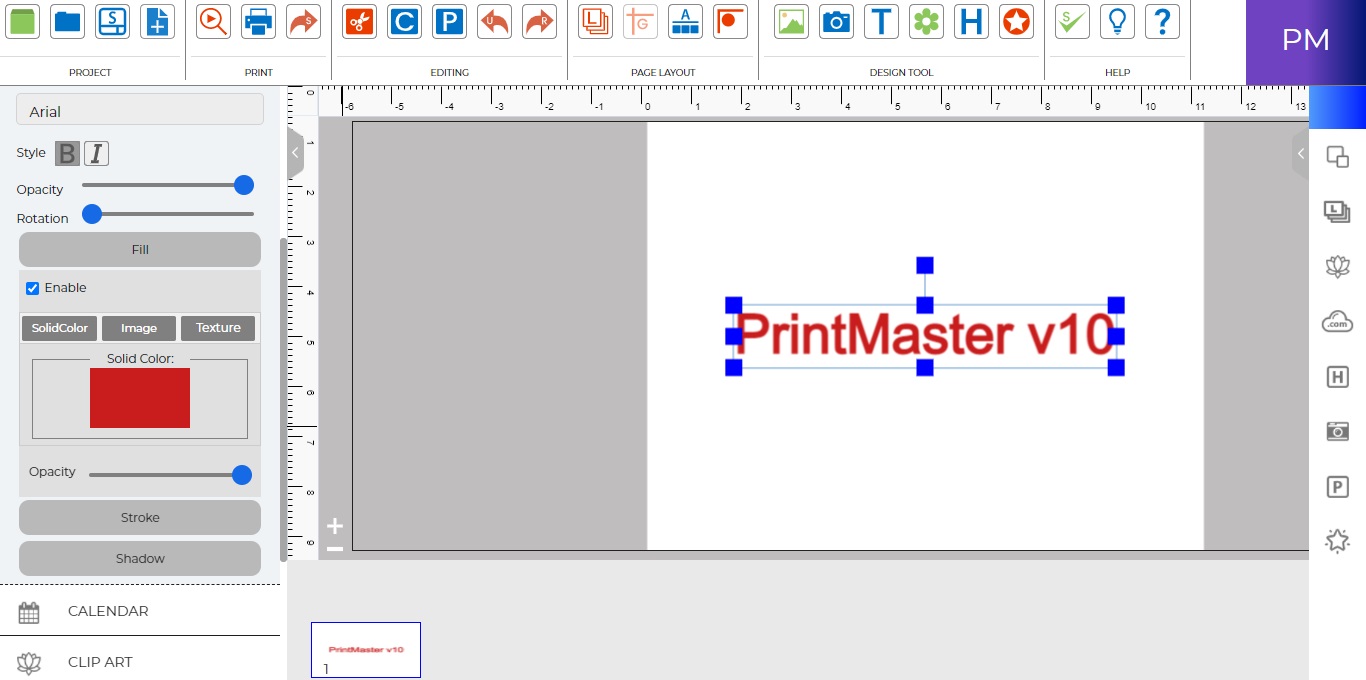Viewport: 1366px width, 680px height.
Task: Select the Texture fill tab
Action: [218, 328]
